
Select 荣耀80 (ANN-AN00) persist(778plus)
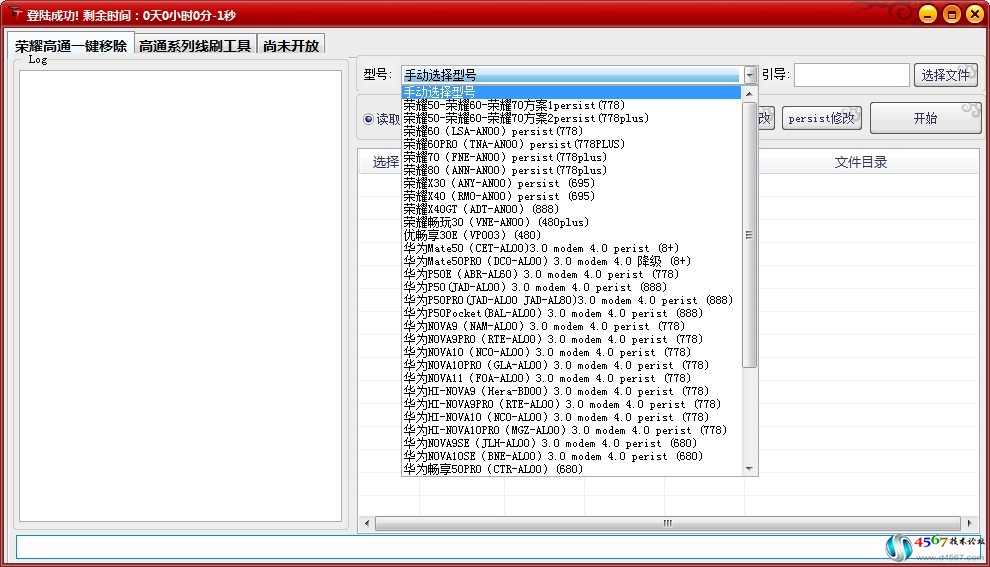point(571,170)
